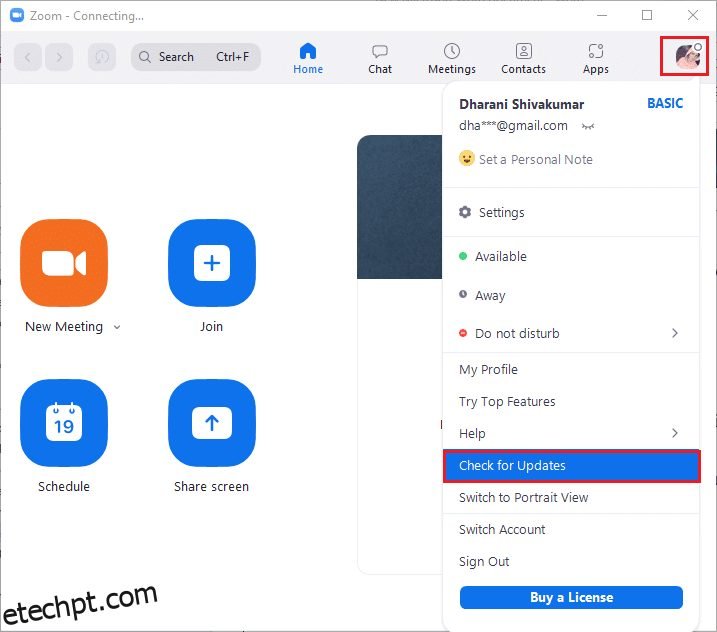Close the Zoom window
Screen dimensions: 717x632
[693, 16]
